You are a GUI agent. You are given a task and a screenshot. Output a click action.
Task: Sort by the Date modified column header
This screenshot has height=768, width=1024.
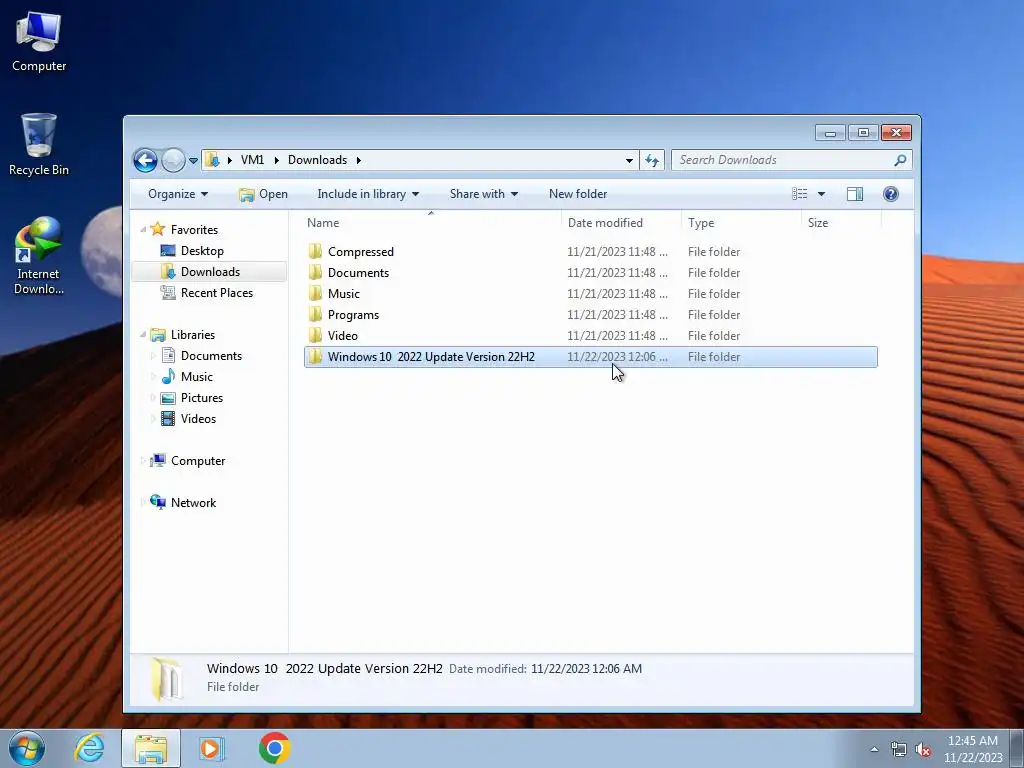pos(621,223)
